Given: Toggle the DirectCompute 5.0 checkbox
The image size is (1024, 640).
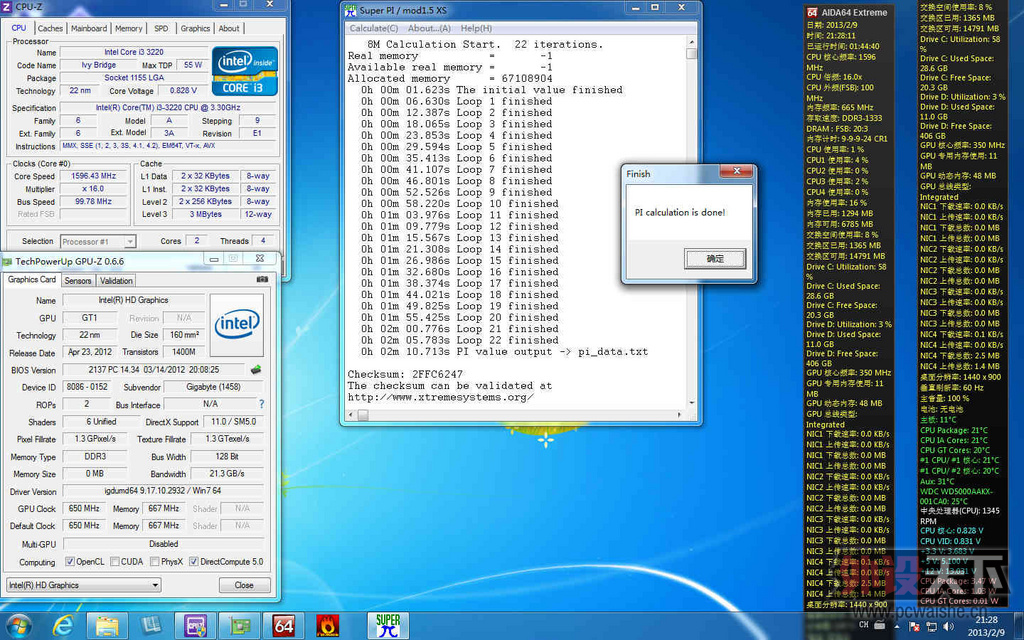Looking at the screenshot, I should pyautogui.click(x=194, y=562).
